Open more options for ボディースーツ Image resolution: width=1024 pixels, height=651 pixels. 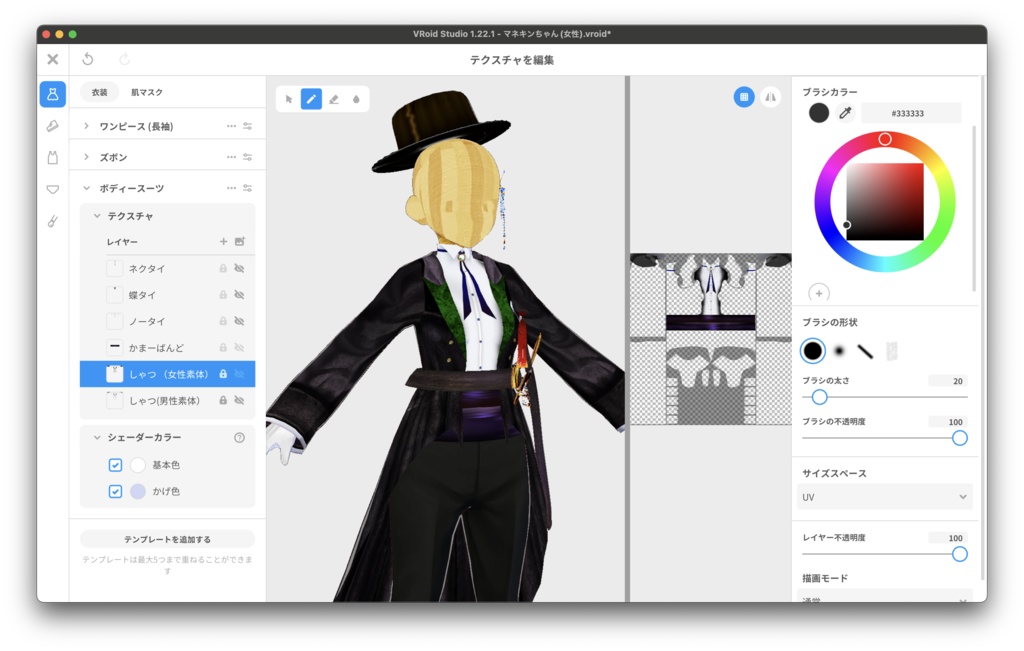click(x=231, y=188)
